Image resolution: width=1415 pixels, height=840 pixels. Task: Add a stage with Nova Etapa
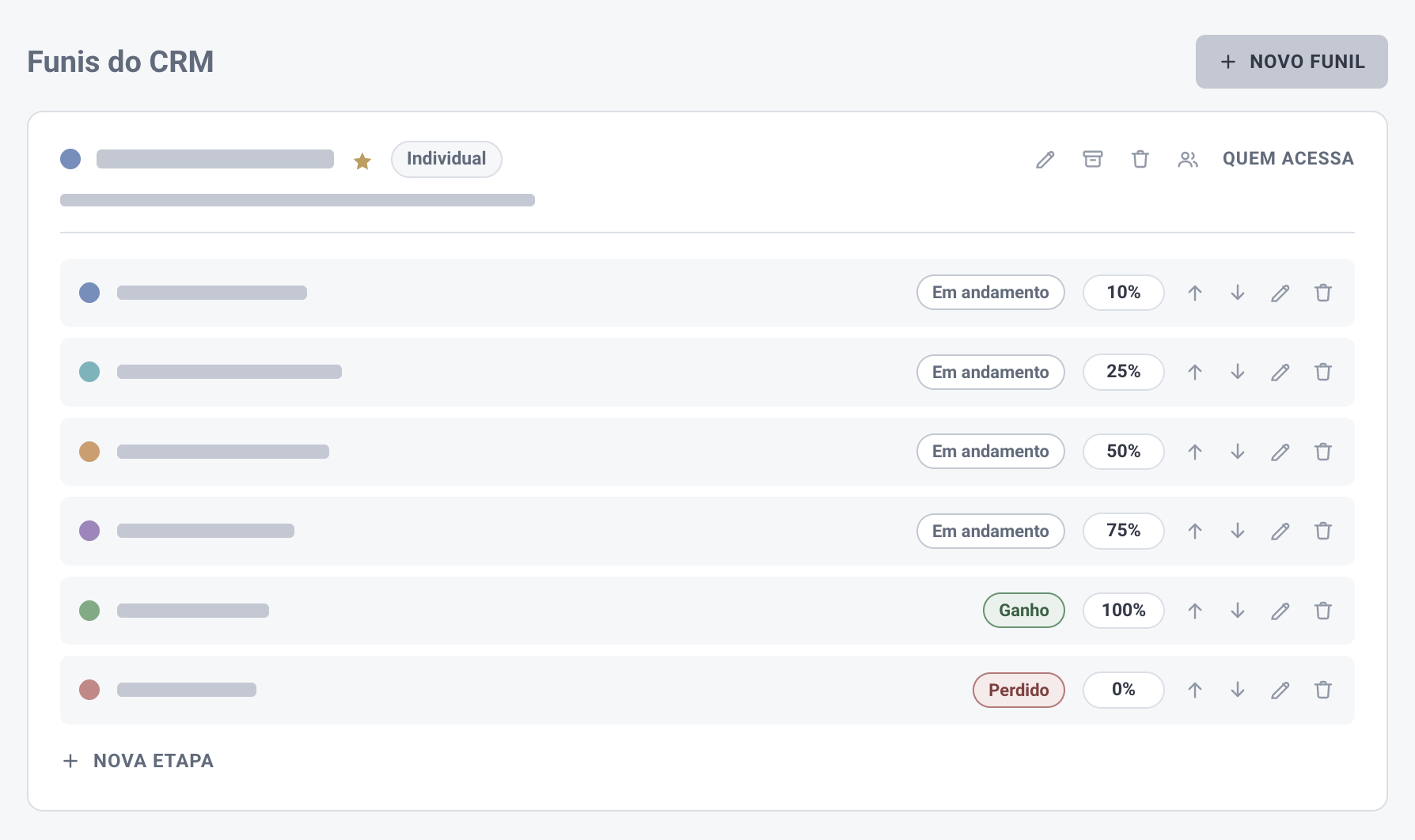(138, 761)
